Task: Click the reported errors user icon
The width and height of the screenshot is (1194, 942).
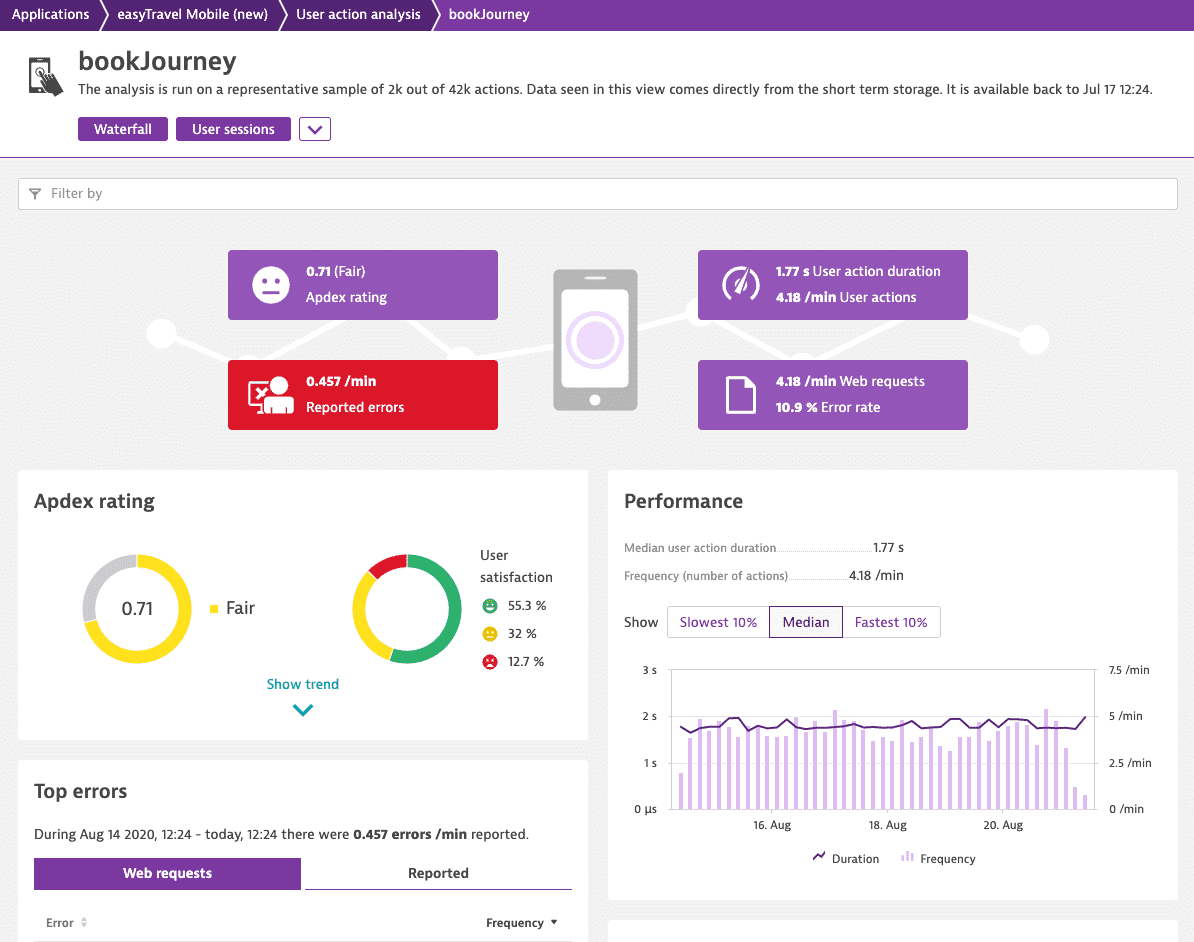Action: [x=270, y=395]
